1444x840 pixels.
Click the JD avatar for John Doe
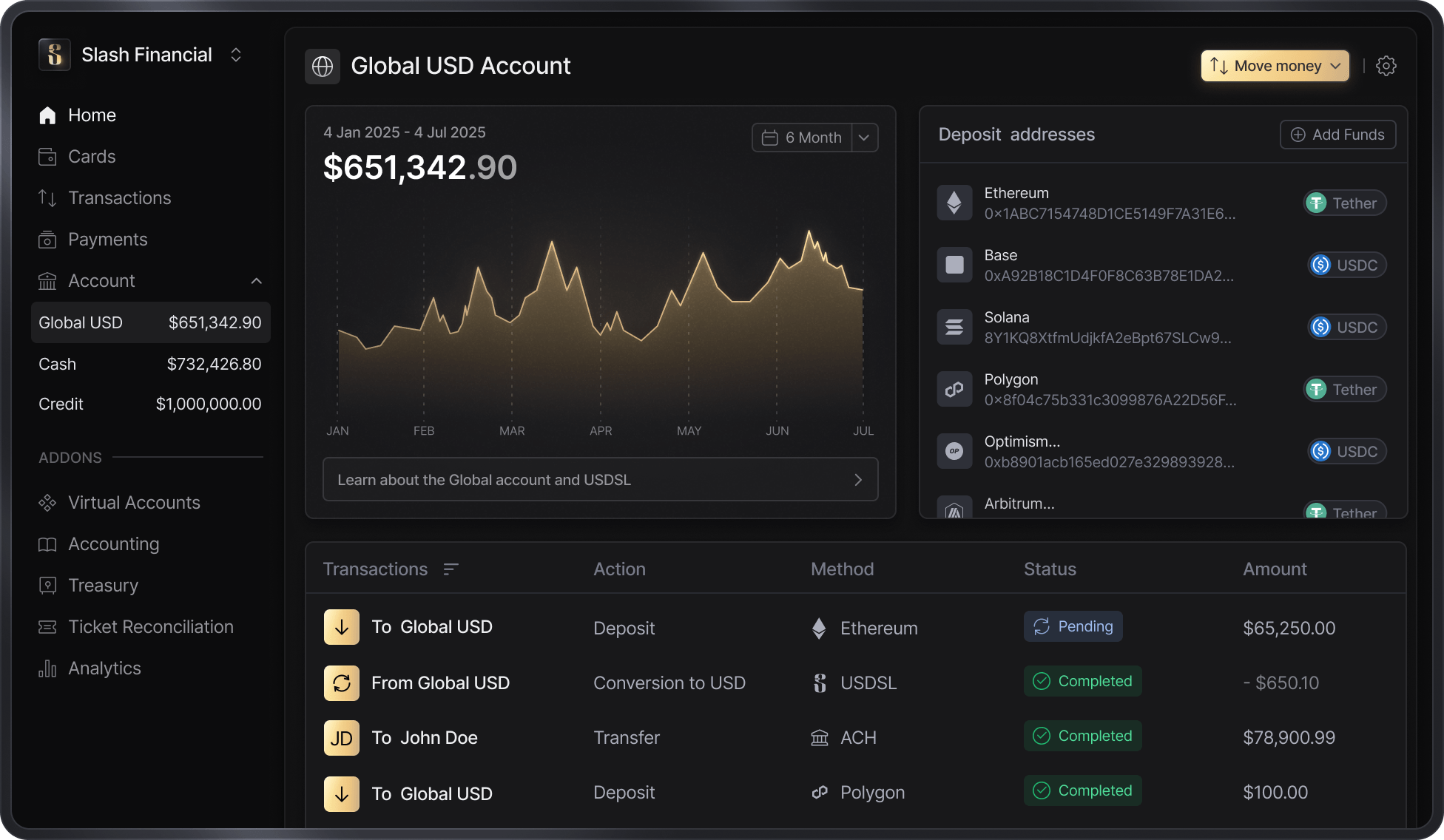[x=341, y=738]
